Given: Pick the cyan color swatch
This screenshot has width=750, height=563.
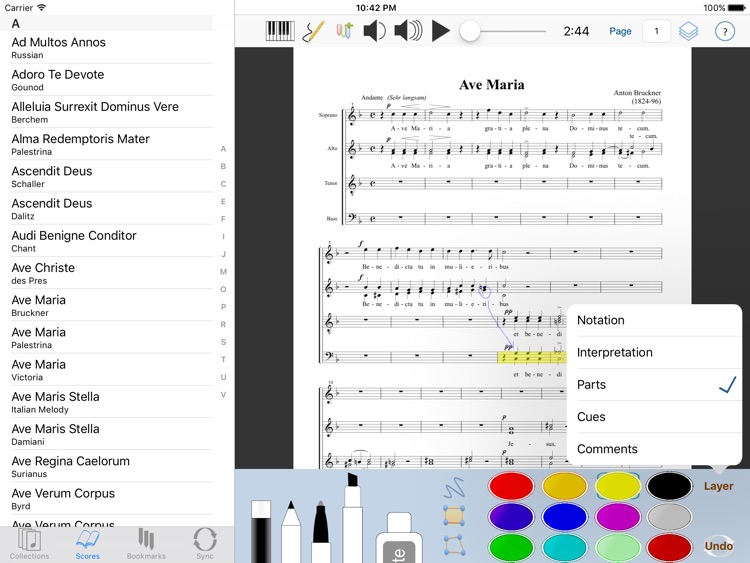Looking at the screenshot, I should click(x=564, y=548).
